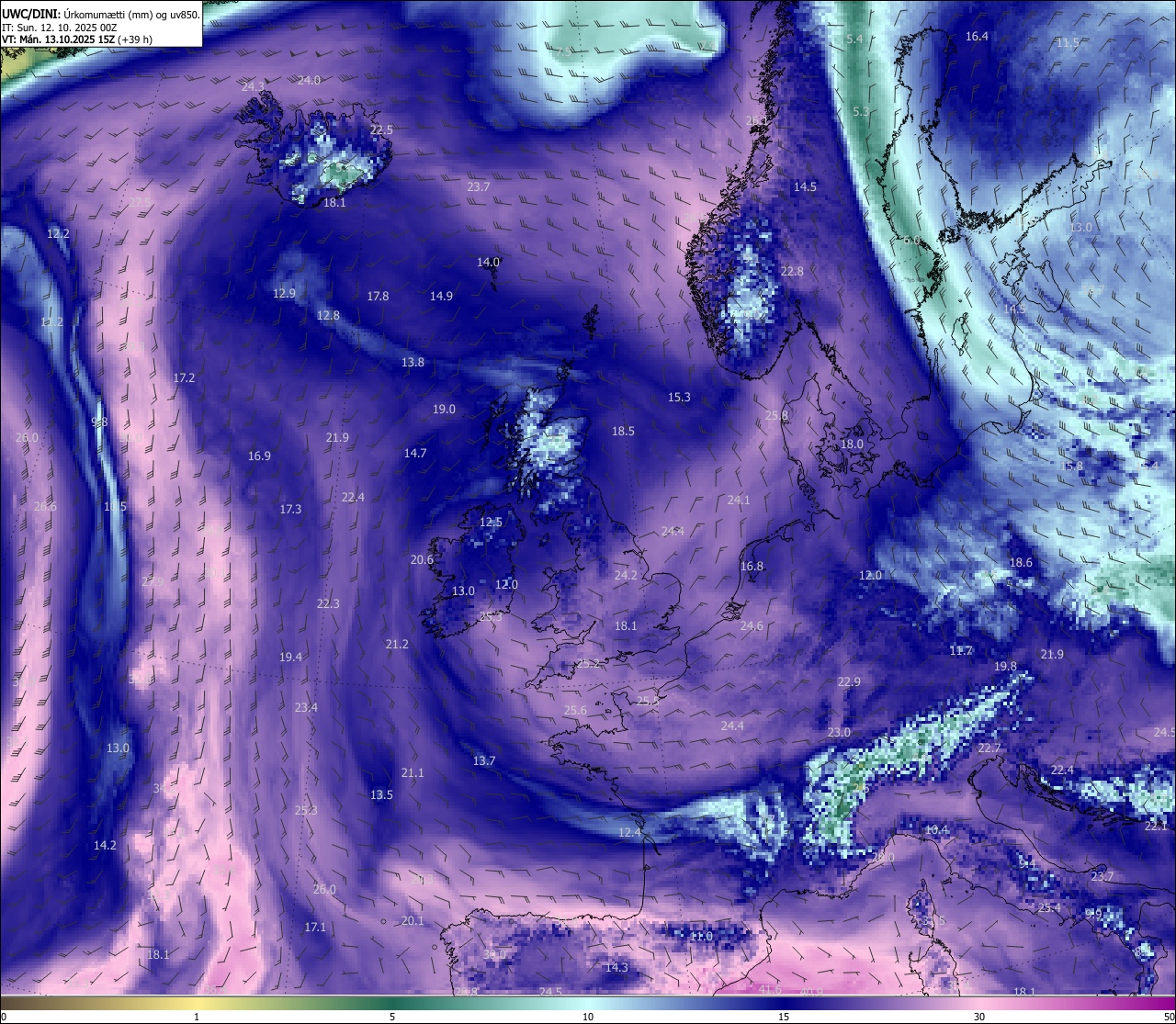Click the '5' tick label on the colour scale
1176x1024 pixels.
(x=392, y=1017)
